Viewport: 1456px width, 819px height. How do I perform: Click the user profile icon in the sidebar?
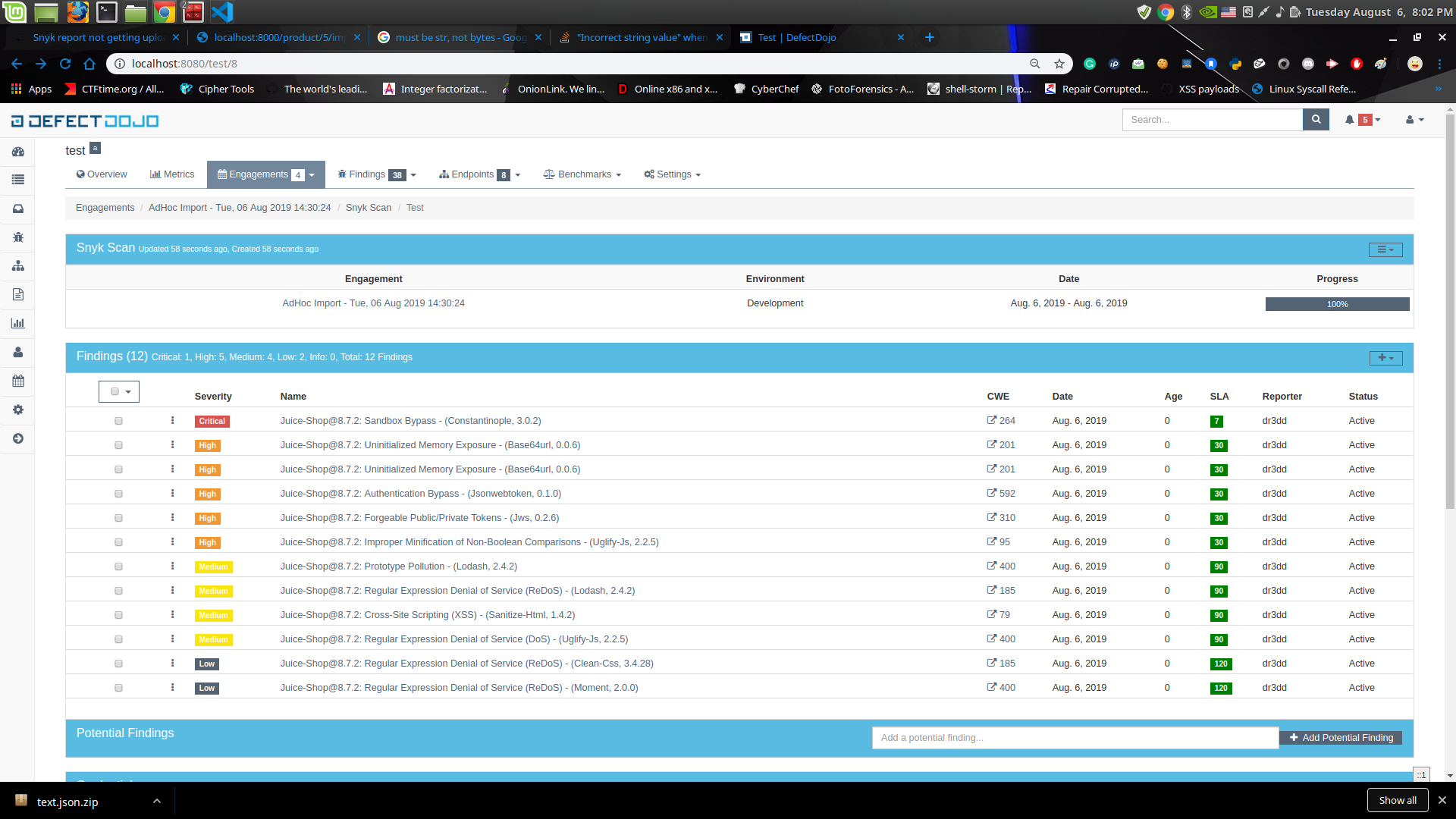pos(17,352)
